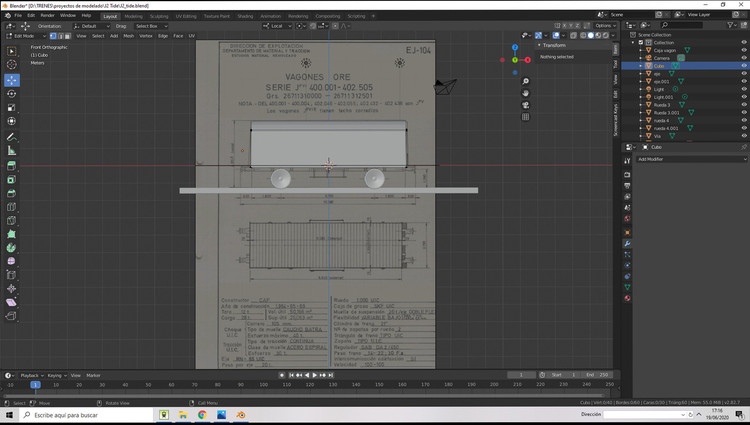Viewport: 750px width, 425px height.
Task: Click the viewport zoom magnifier icon
Action: 526,81
